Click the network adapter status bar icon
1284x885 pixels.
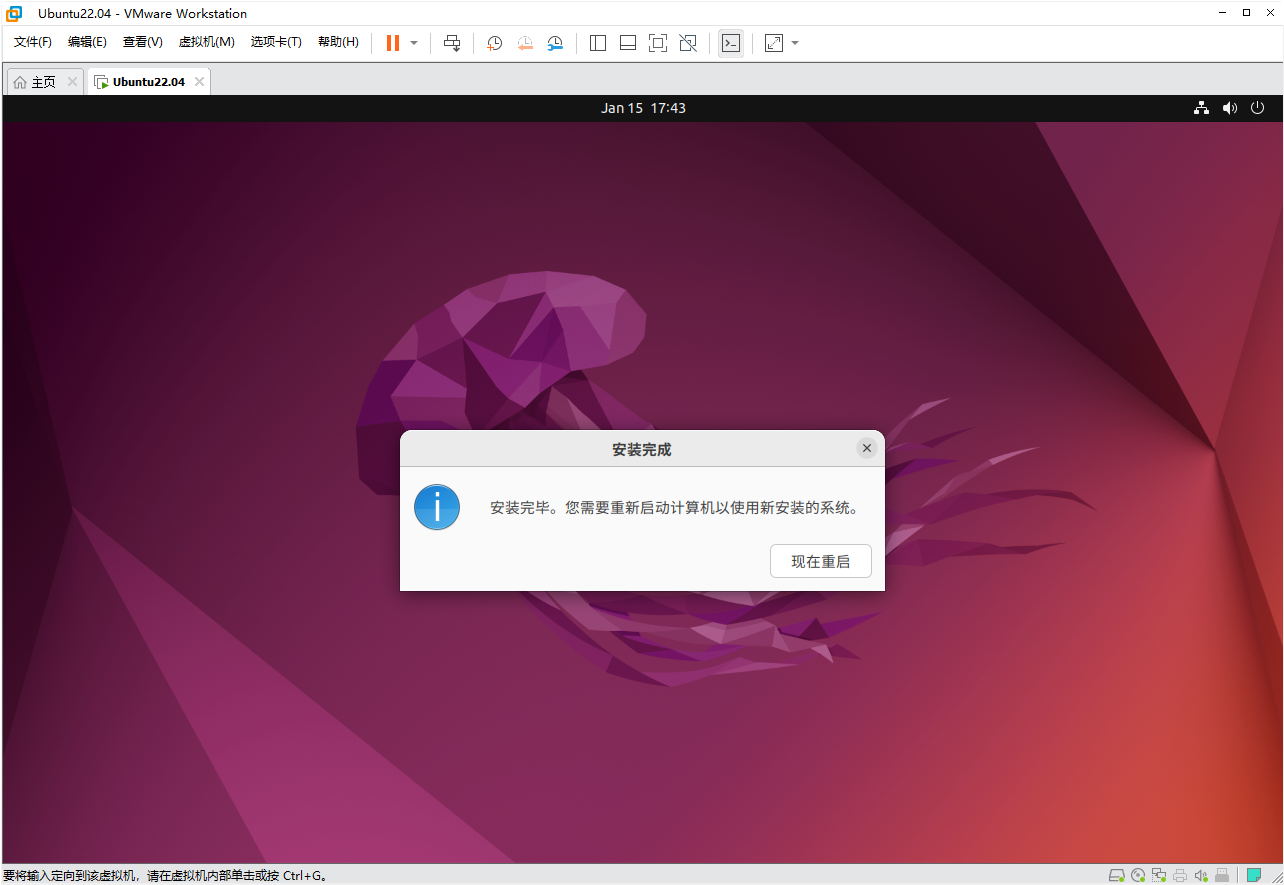[x=1159, y=875]
